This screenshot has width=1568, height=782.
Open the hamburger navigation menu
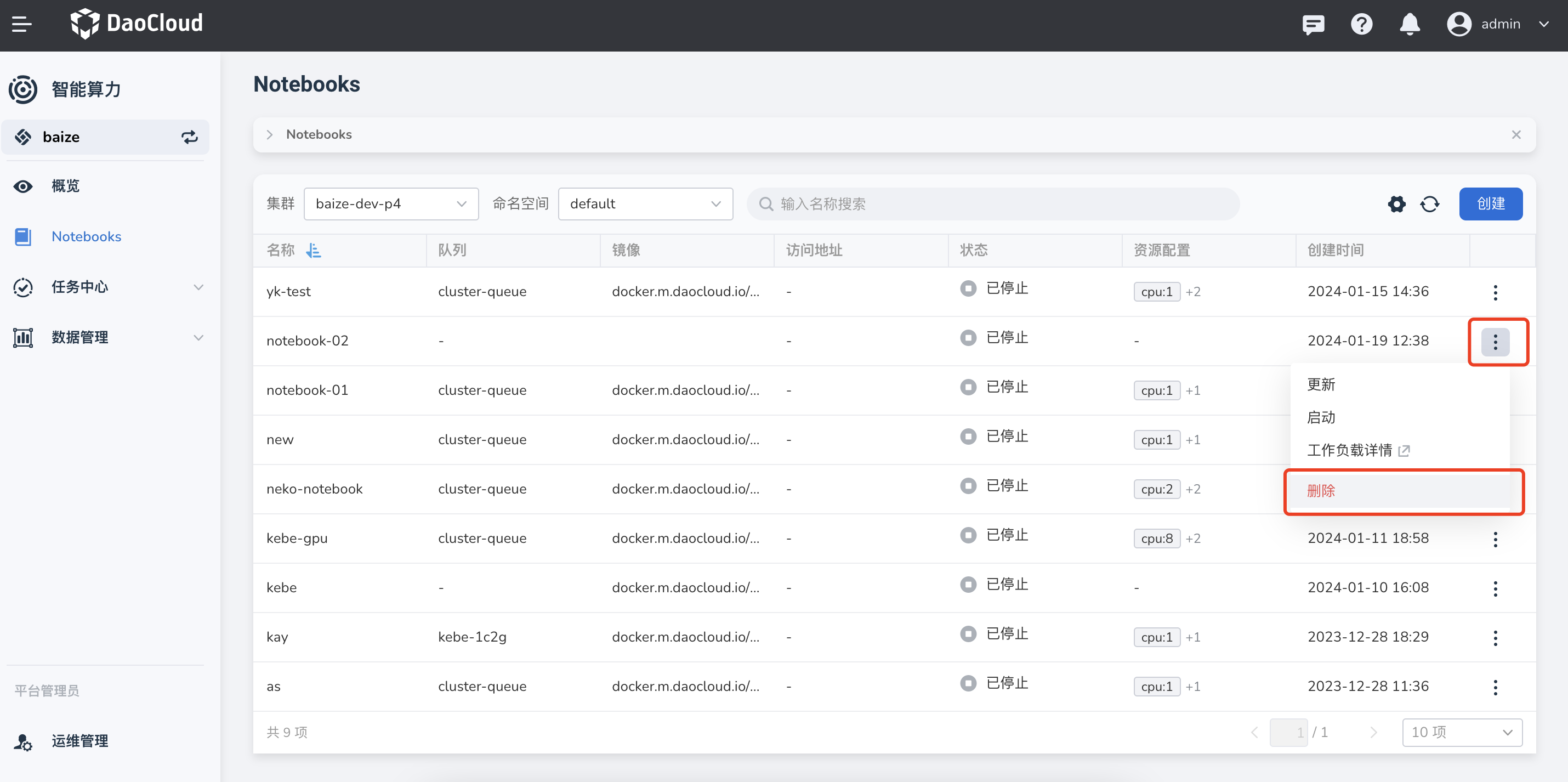[22, 24]
